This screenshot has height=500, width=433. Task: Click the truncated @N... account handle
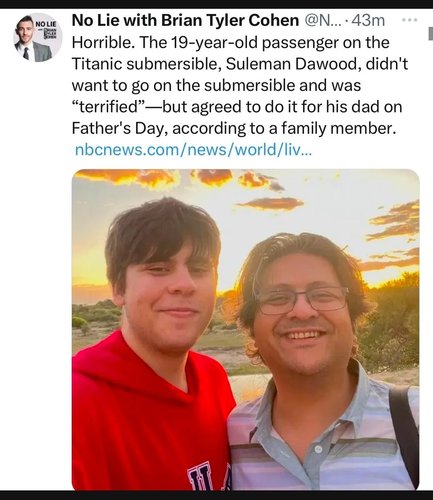tap(323, 21)
